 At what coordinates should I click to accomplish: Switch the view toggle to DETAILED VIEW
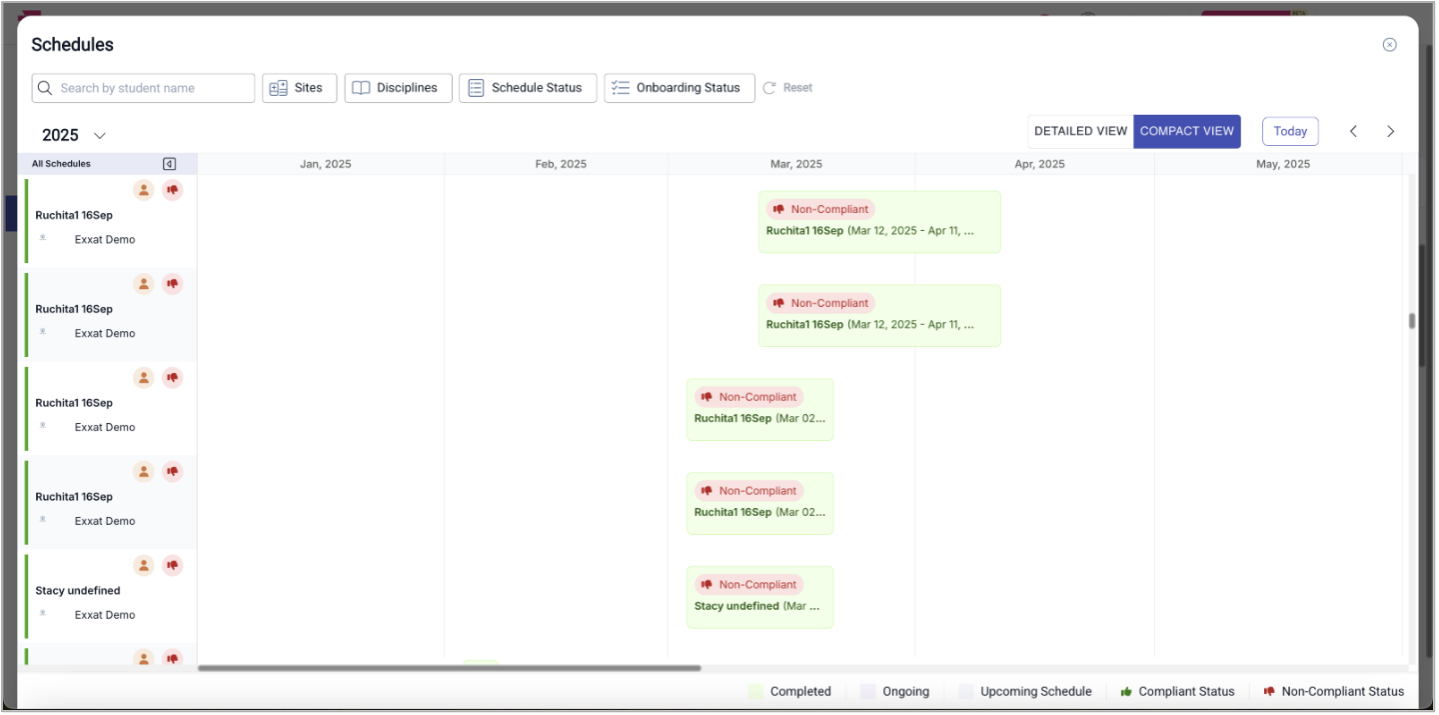[1080, 131]
